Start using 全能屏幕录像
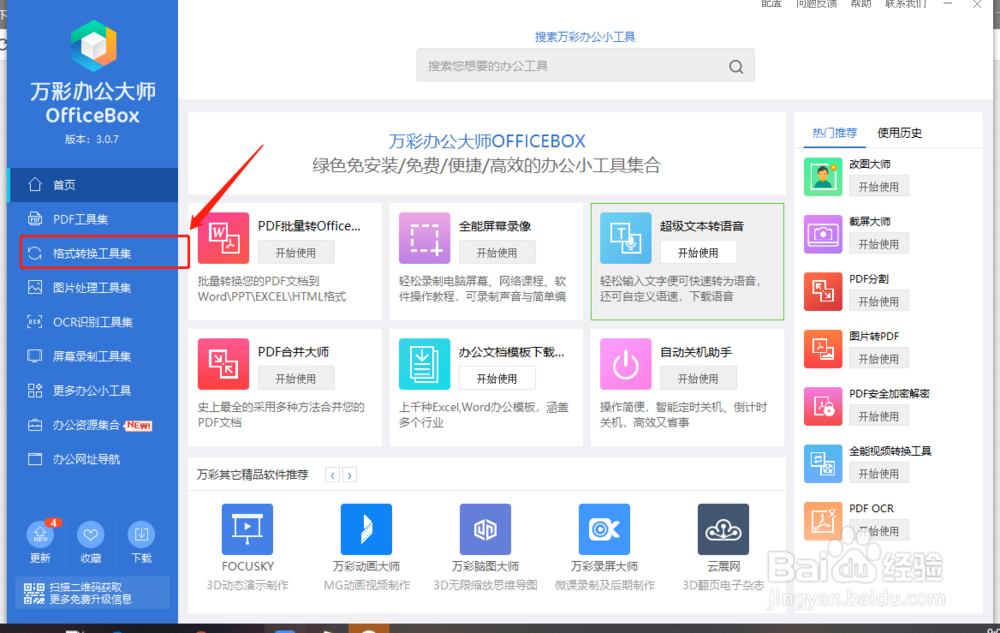The image size is (1000, 633). pyautogui.click(x=497, y=253)
